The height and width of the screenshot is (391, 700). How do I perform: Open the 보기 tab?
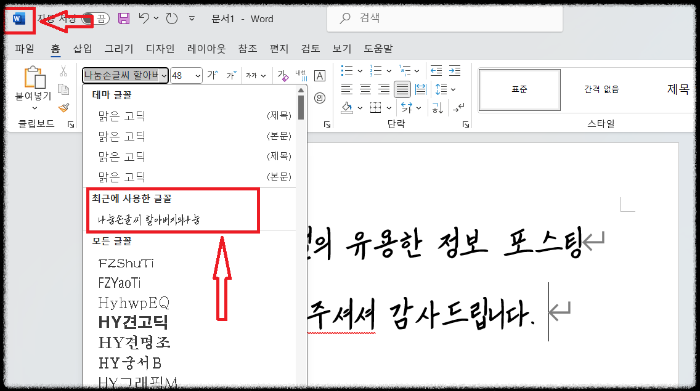pos(342,48)
